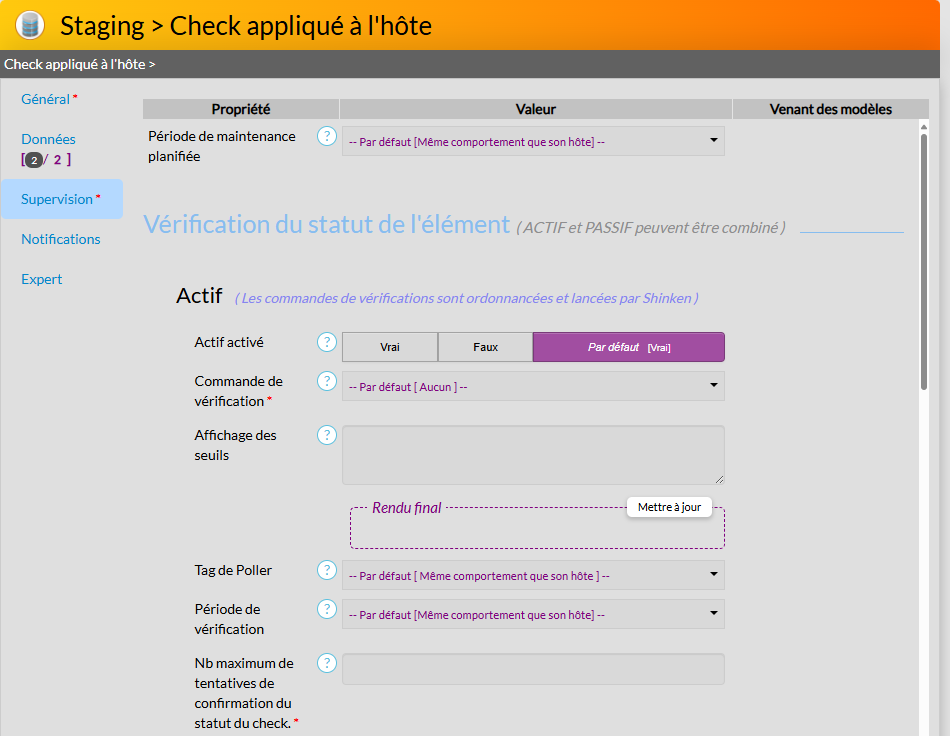The image size is (950, 736).
Task: Open the Notifications tab
Action: tap(61, 239)
